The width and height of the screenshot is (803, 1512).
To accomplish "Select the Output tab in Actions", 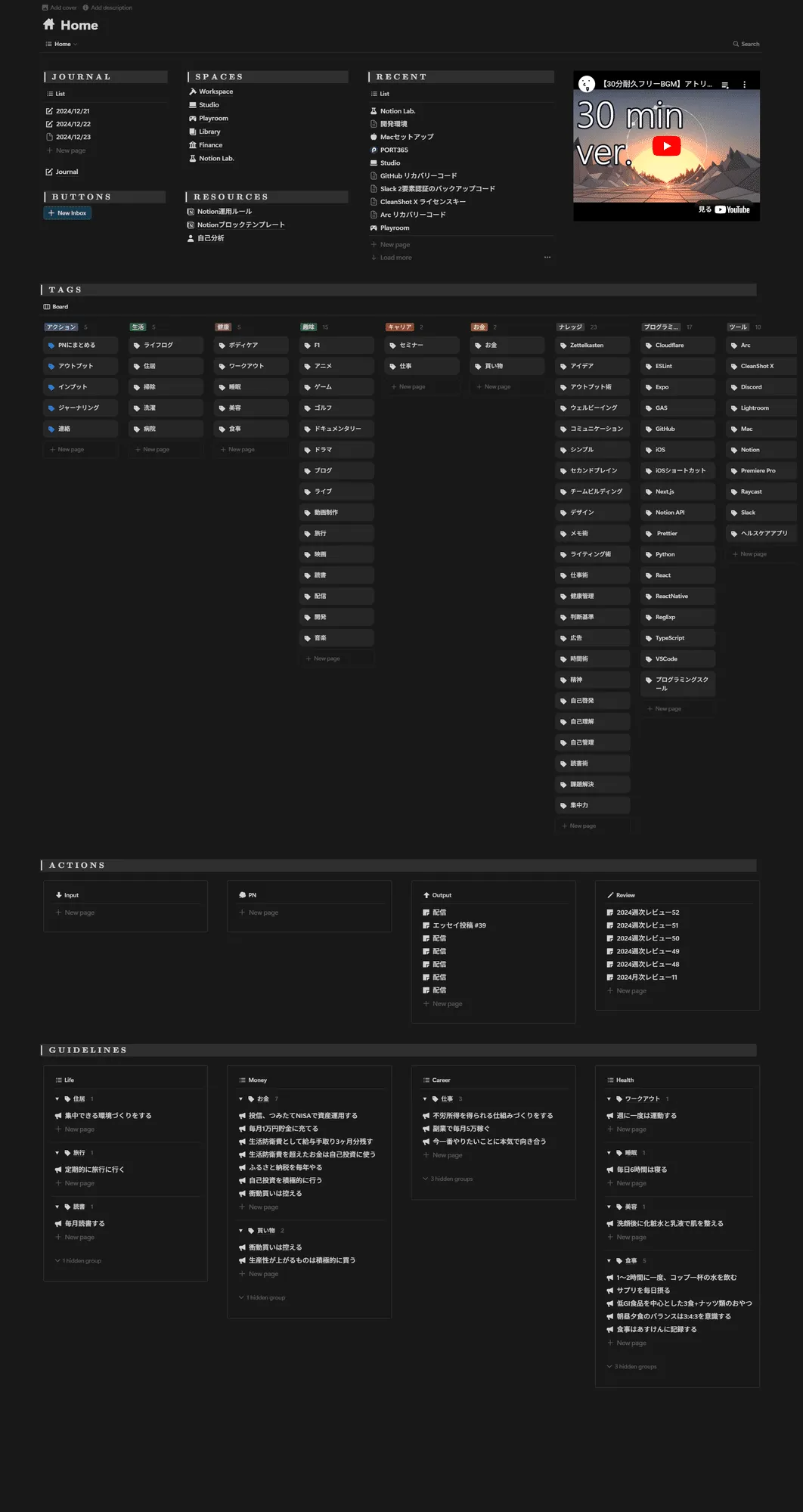I will point(437,895).
